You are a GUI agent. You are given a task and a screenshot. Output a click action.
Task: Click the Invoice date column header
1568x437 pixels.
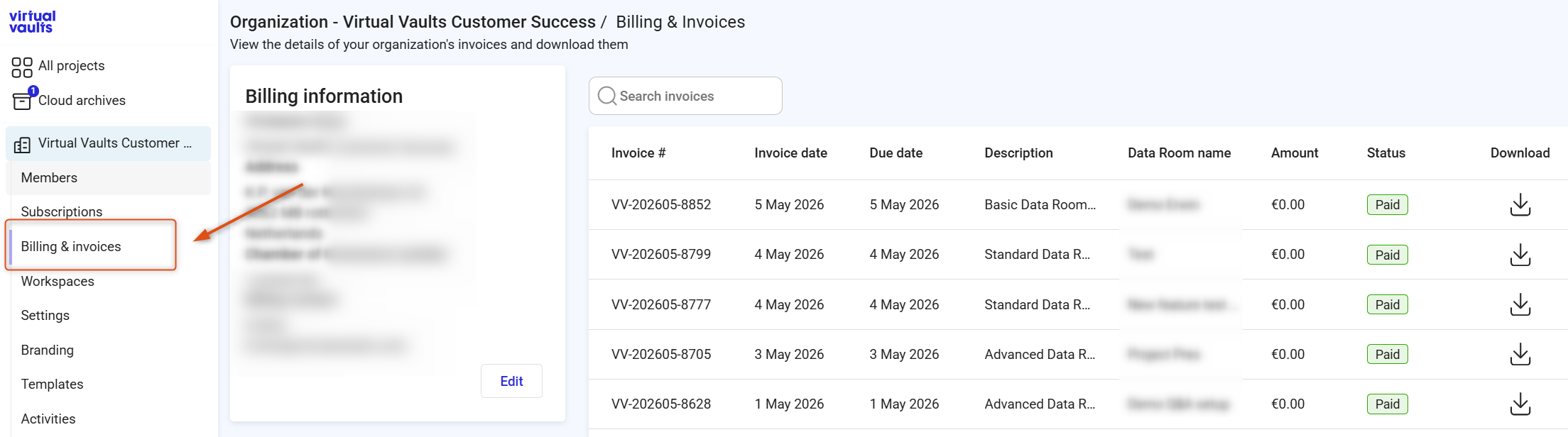[x=790, y=153]
